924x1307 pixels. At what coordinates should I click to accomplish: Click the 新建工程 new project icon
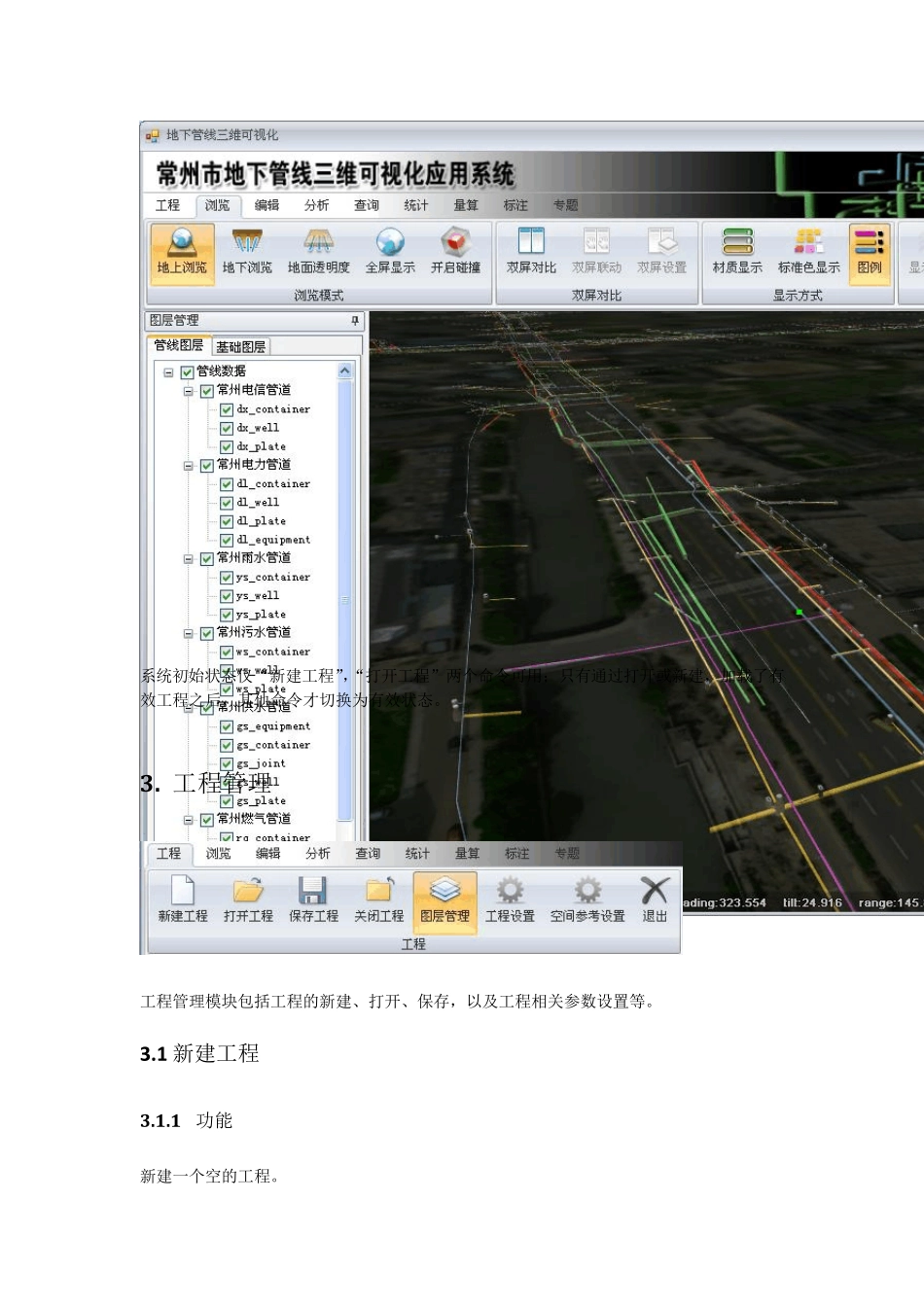point(183,899)
